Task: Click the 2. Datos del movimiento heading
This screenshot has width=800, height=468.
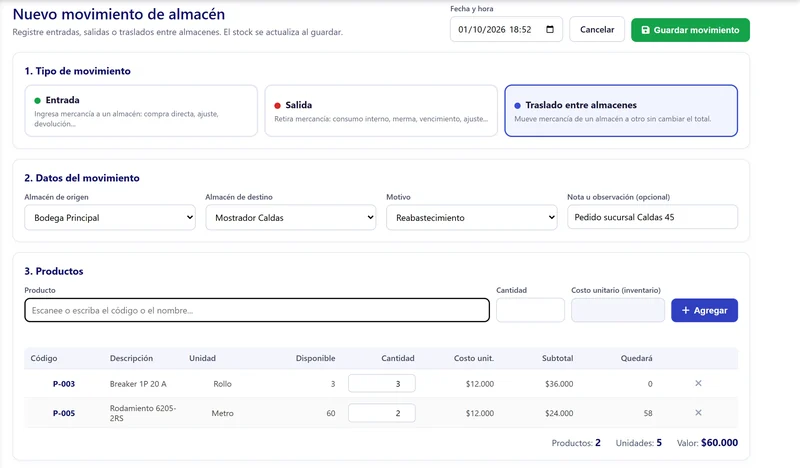Action: click(x=82, y=178)
